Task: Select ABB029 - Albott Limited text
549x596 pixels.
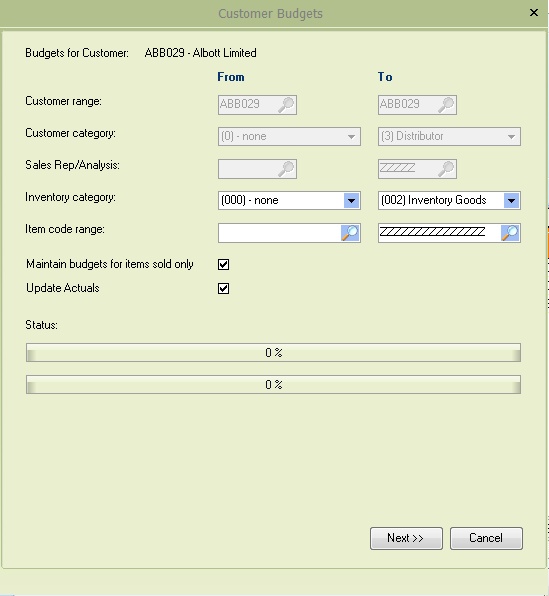Action: pyautogui.click(x=200, y=53)
